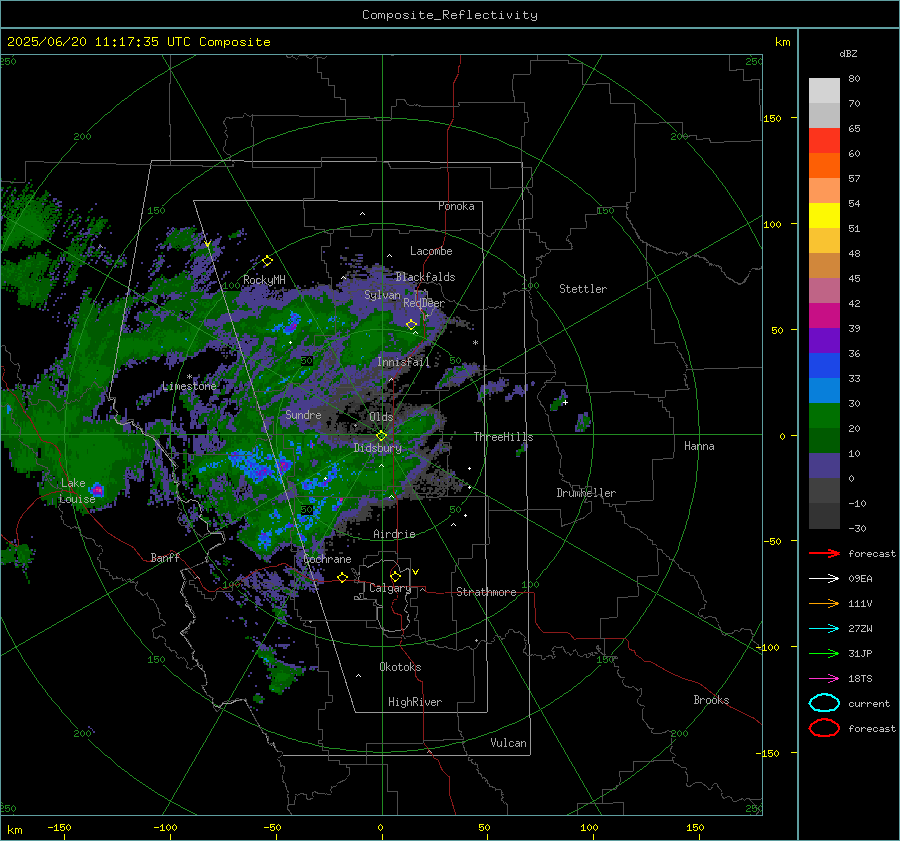Click the Vulcan label
The height and width of the screenshot is (841, 900).
(x=508, y=743)
